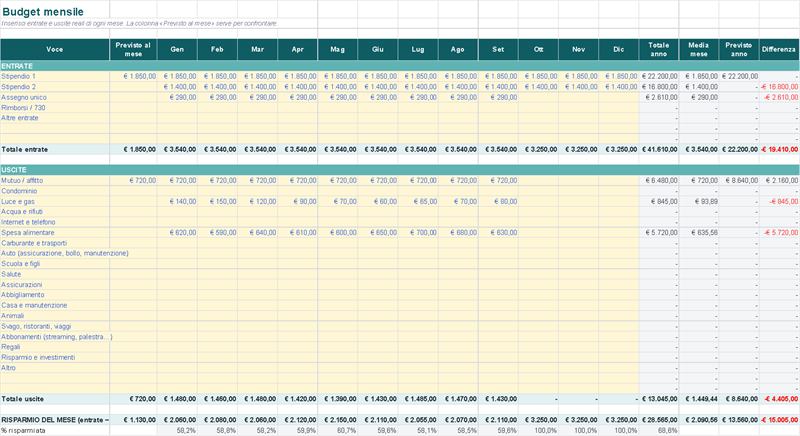Select Luce e gas Gen value € 140,00

tap(183, 201)
